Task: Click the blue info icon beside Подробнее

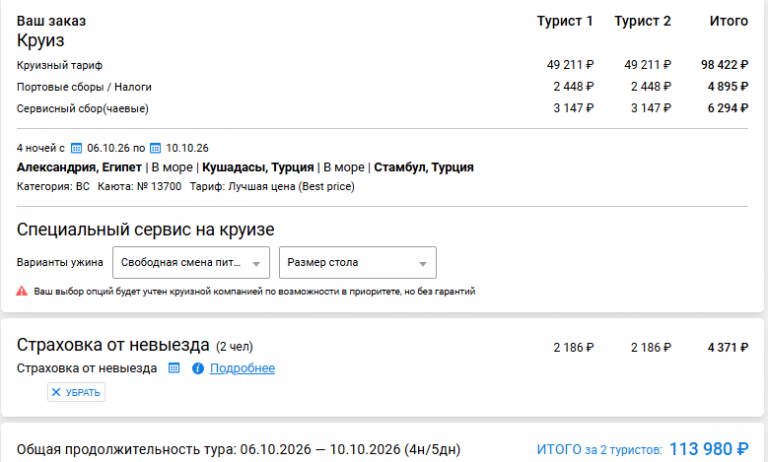Action: pos(198,368)
